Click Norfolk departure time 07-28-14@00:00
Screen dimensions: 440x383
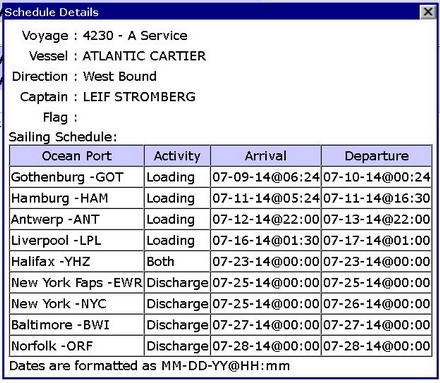coord(377,346)
